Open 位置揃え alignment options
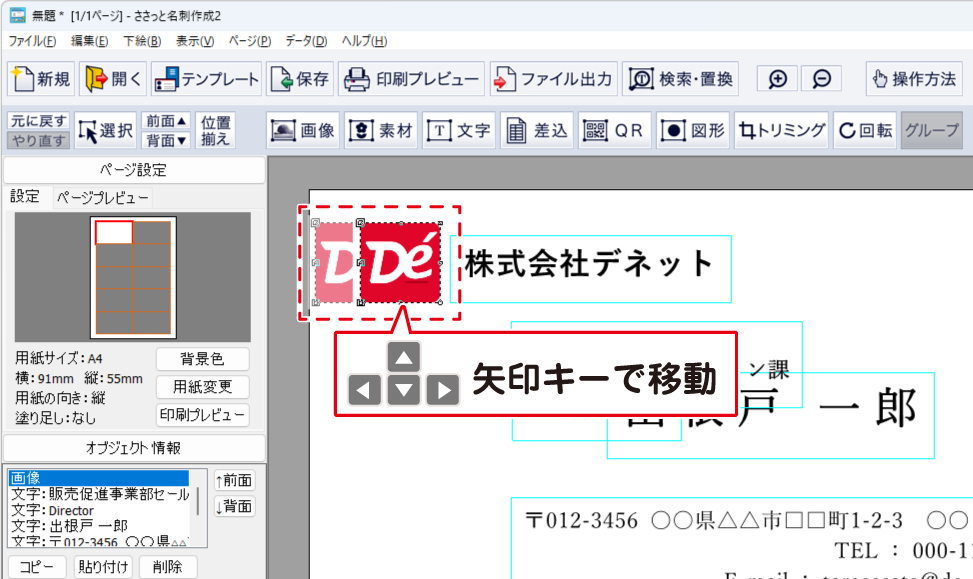The image size is (973, 579). pyautogui.click(x=215, y=130)
